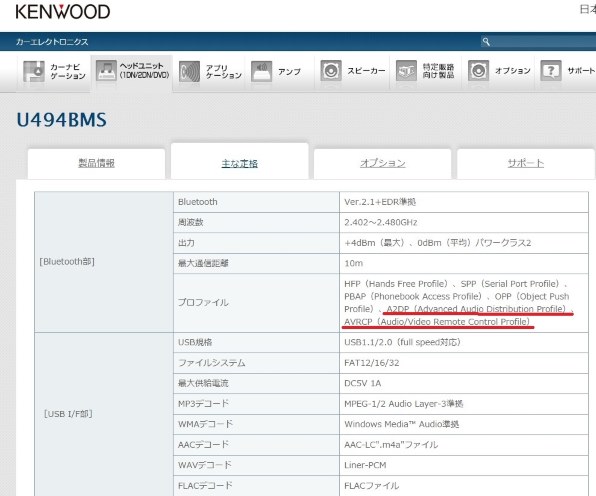Switch to オプション product tab
Image resolution: width=596 pixels, height=496 pixels.
click(383, 163)
